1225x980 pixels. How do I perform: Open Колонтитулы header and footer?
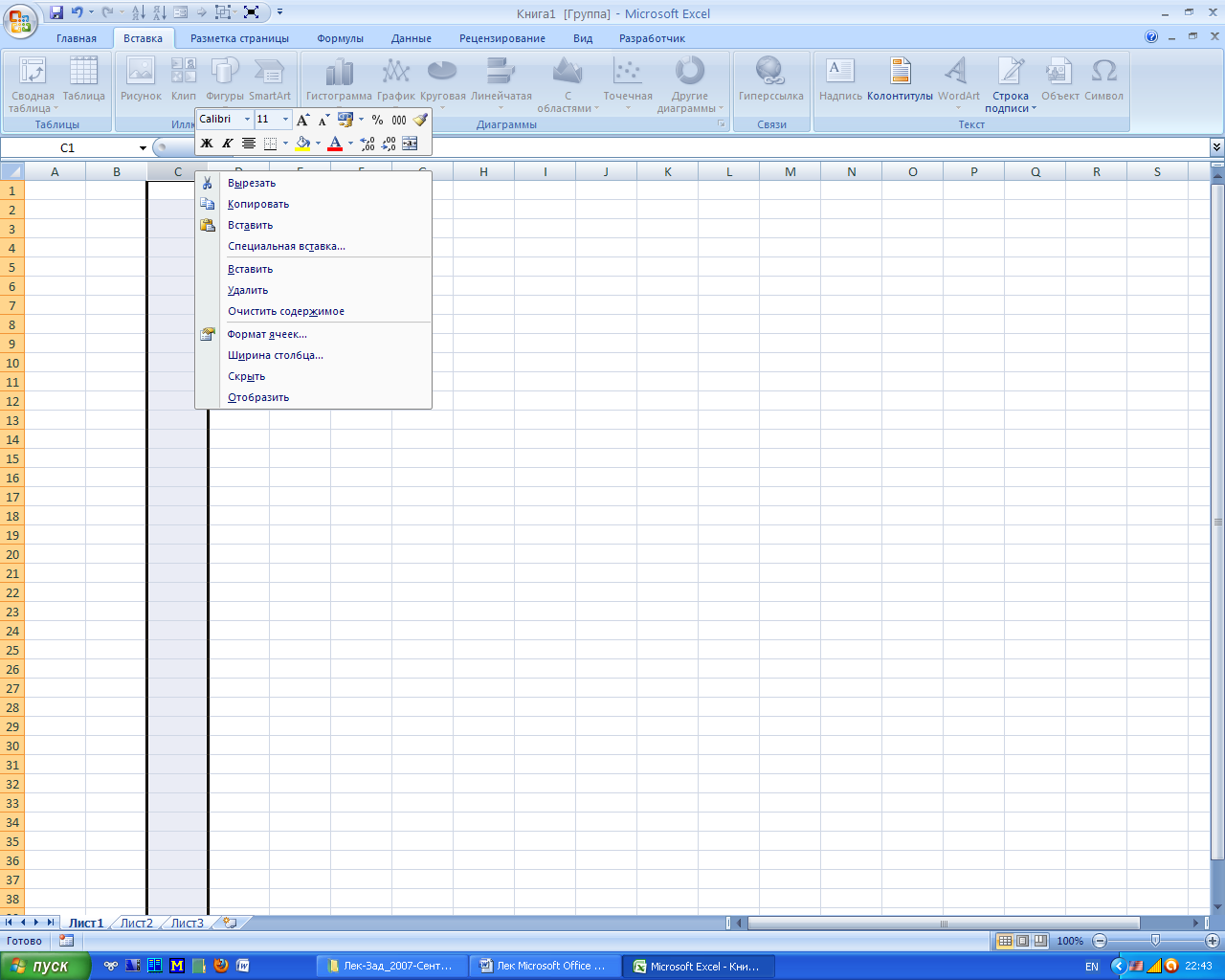900,78
